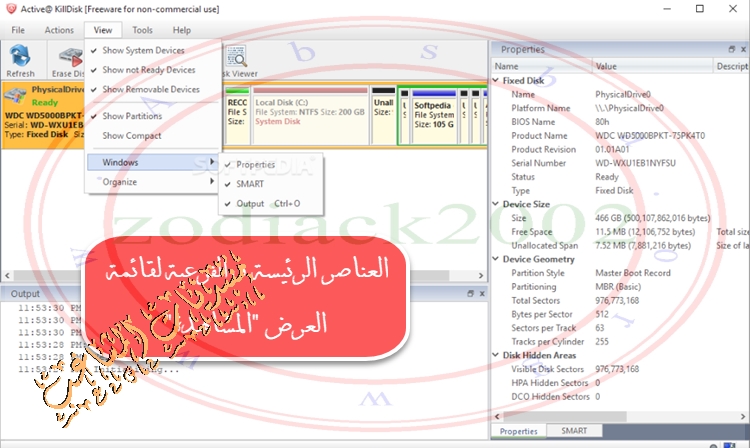The width and height of the screenshot is (750, 448).
Task: Open the Actions menu
Action: [x=59, y=30]
